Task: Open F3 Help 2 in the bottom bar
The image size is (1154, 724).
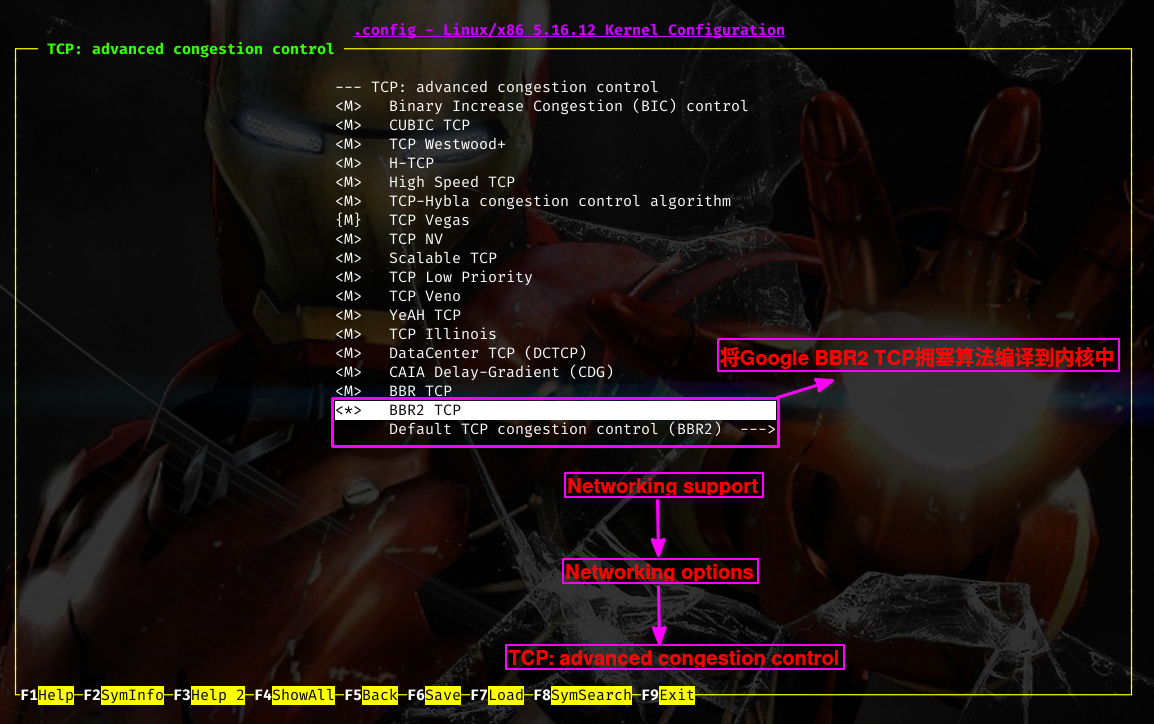Action: [x=218, y=695]
